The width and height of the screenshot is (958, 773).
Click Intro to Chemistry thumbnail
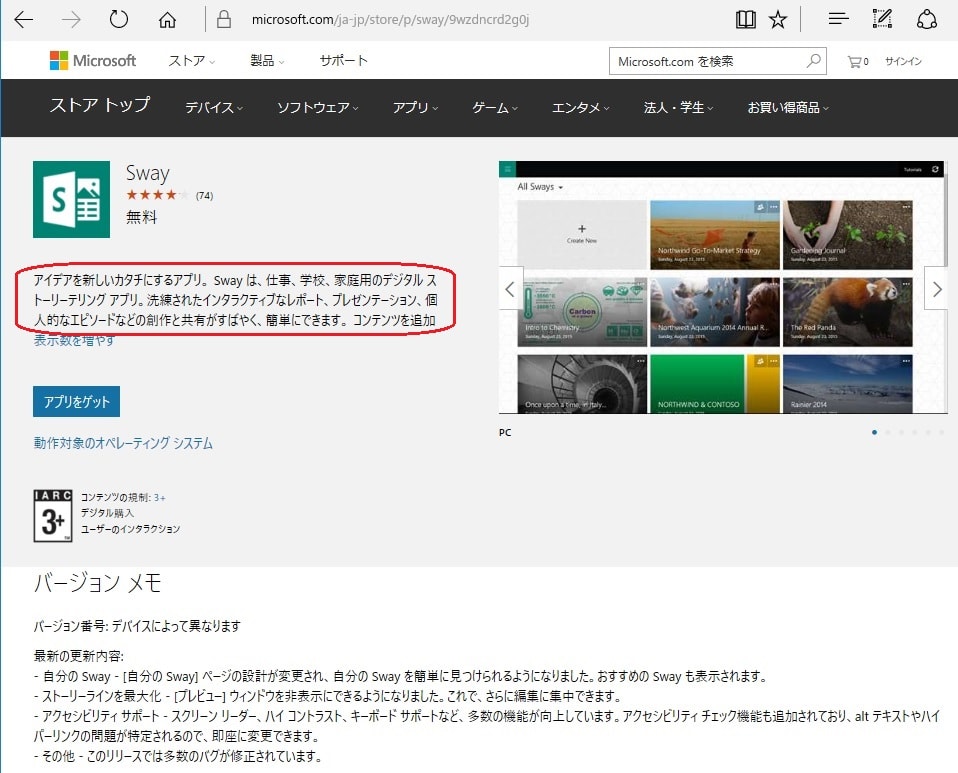pos(582,312)
